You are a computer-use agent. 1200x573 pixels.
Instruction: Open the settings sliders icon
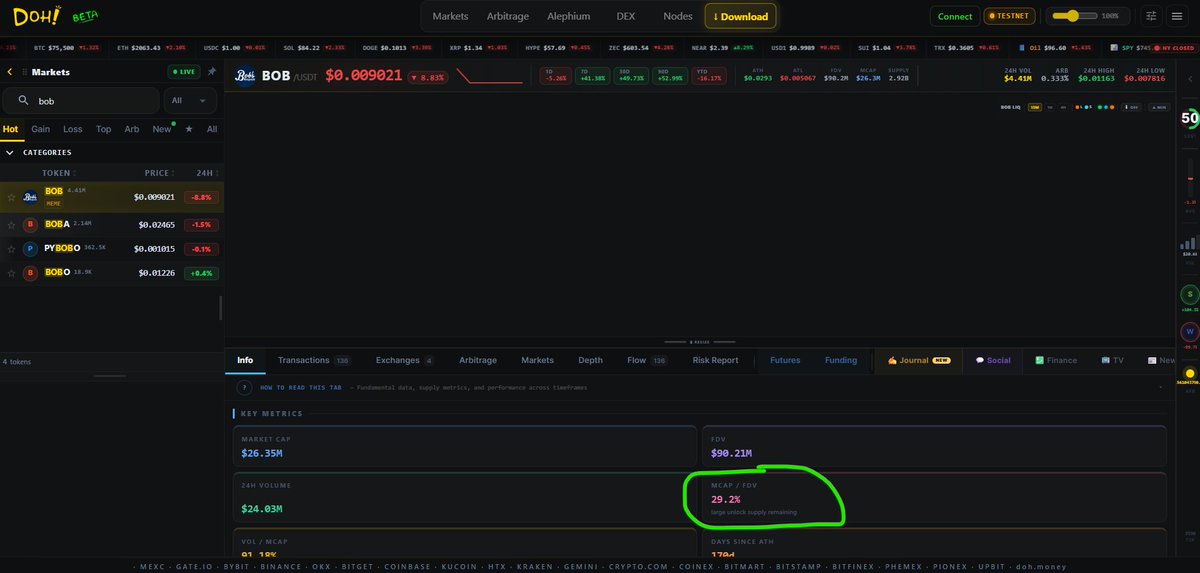pos(1150,16)
